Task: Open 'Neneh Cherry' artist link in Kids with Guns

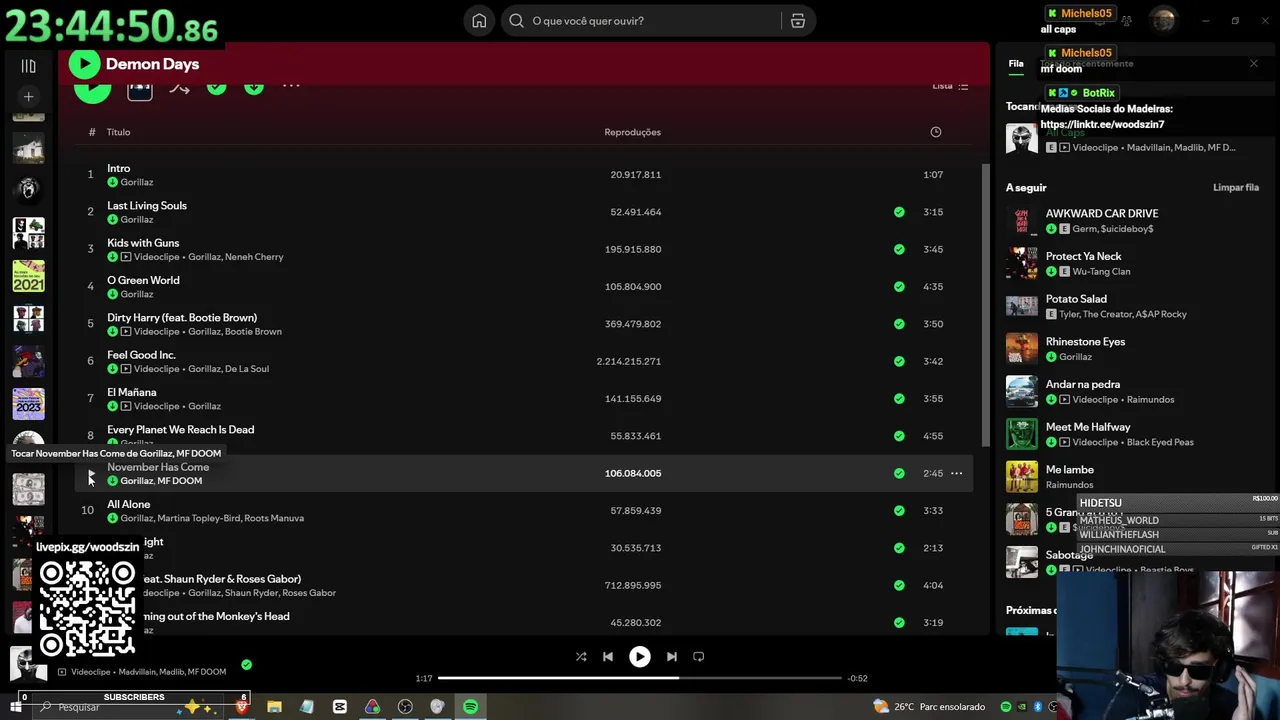Action: pos(254,257)
